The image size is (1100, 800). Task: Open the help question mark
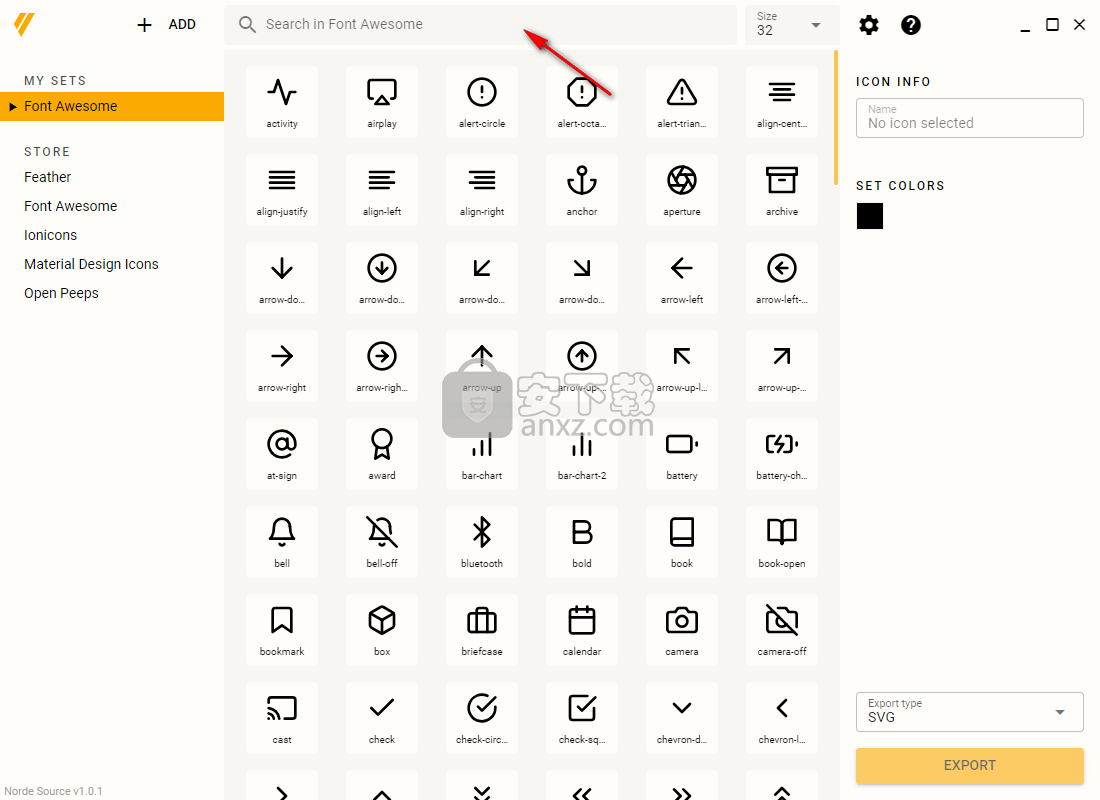pos(911,25)
